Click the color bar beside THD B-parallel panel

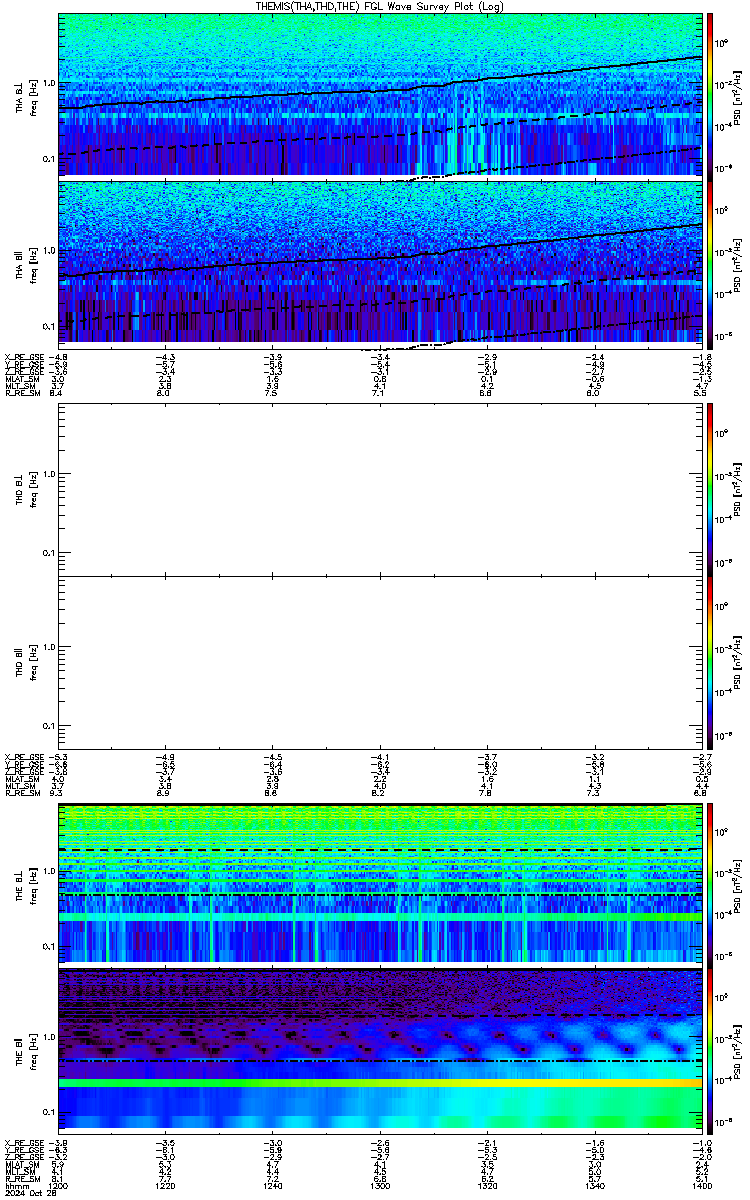coord(710,663)
